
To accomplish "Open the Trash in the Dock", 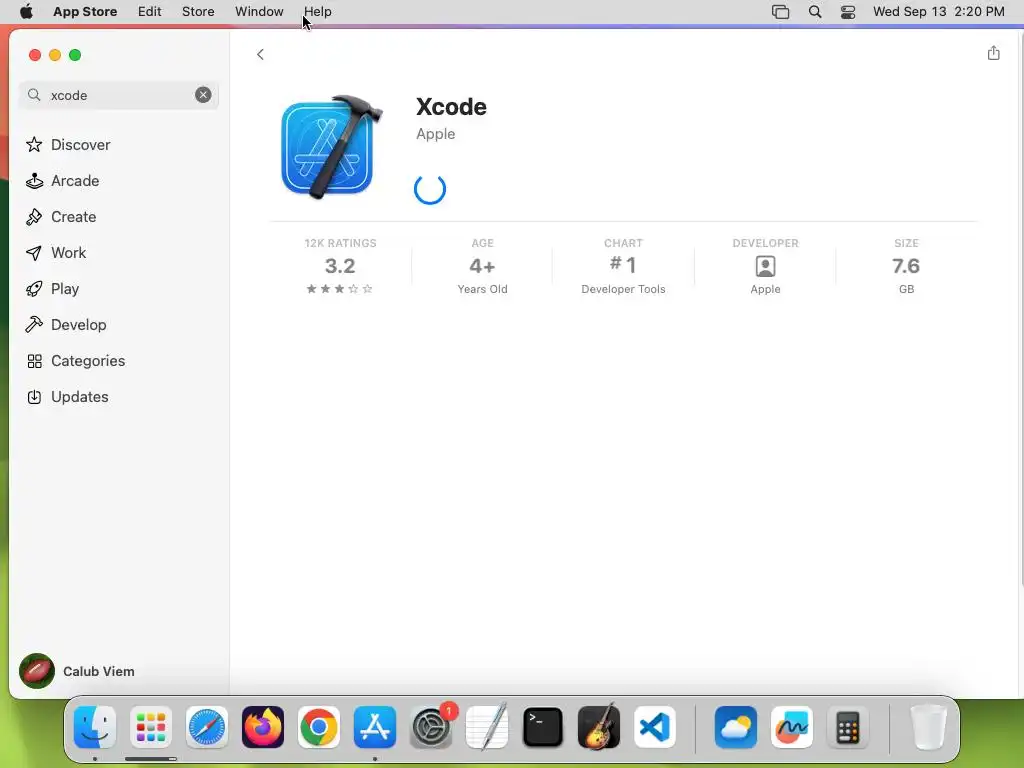I will pos(928,728).
